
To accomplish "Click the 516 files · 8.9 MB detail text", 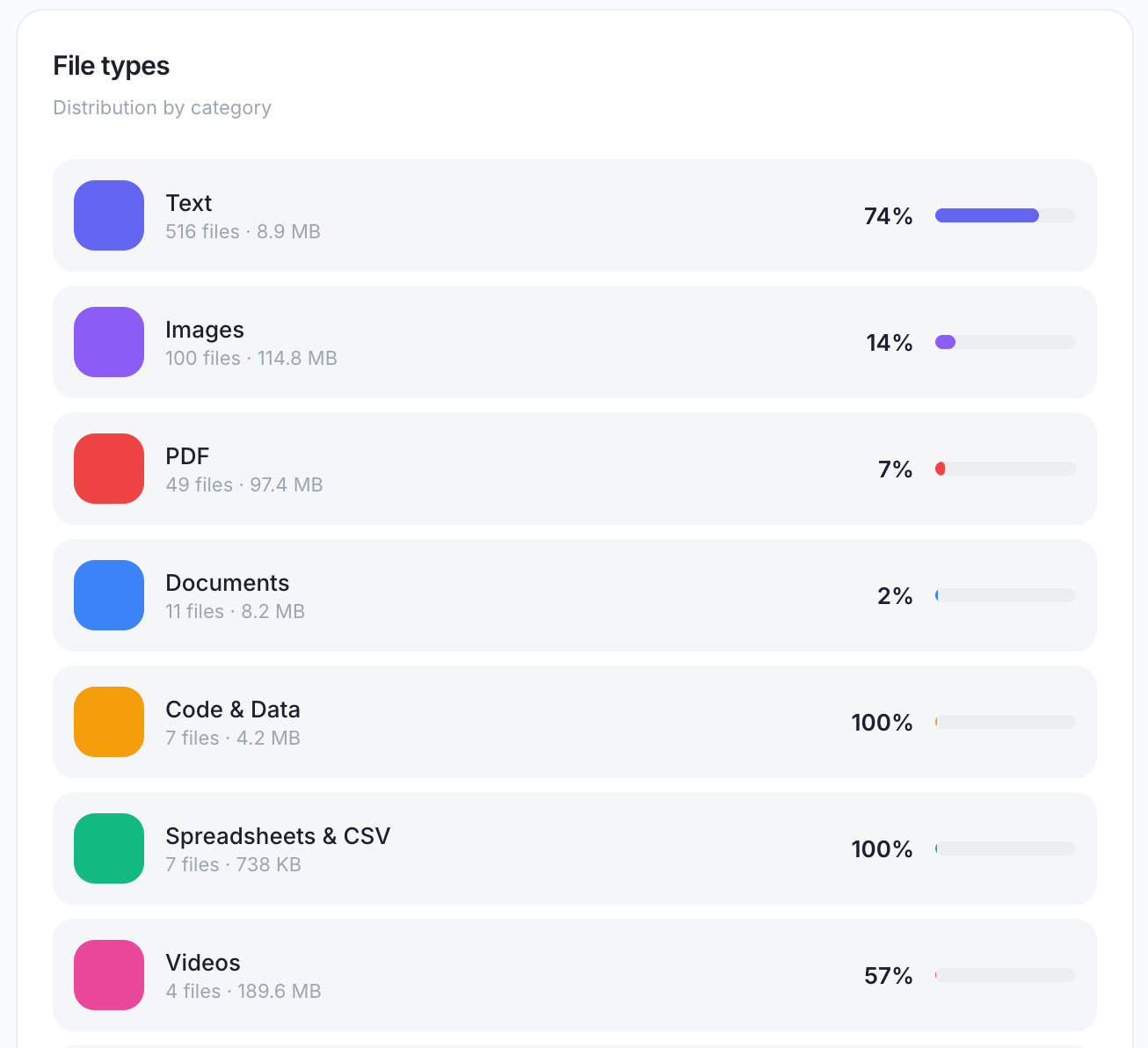I will [243, 231].
